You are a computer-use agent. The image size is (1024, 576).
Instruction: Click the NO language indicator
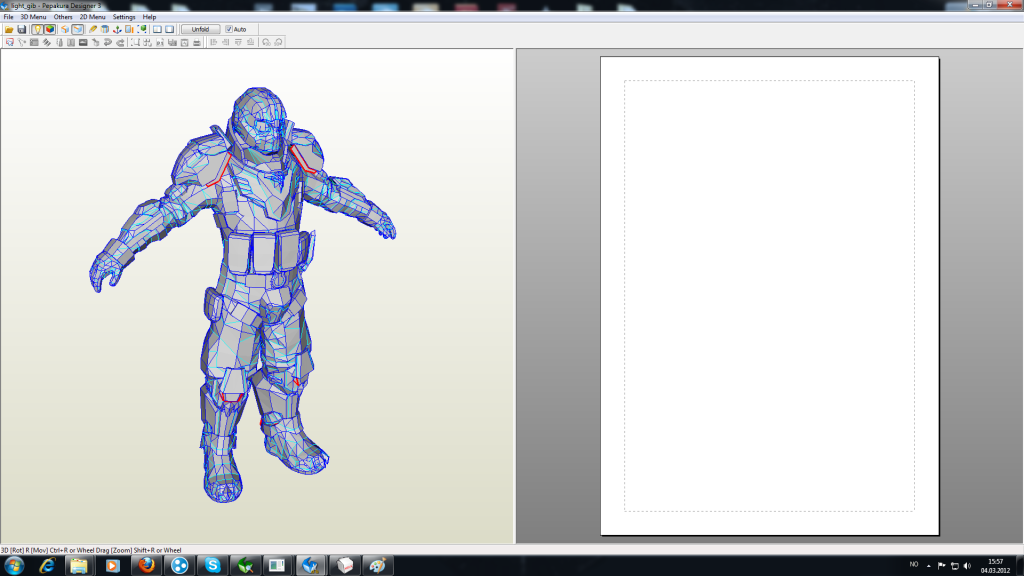pos(914,564)
